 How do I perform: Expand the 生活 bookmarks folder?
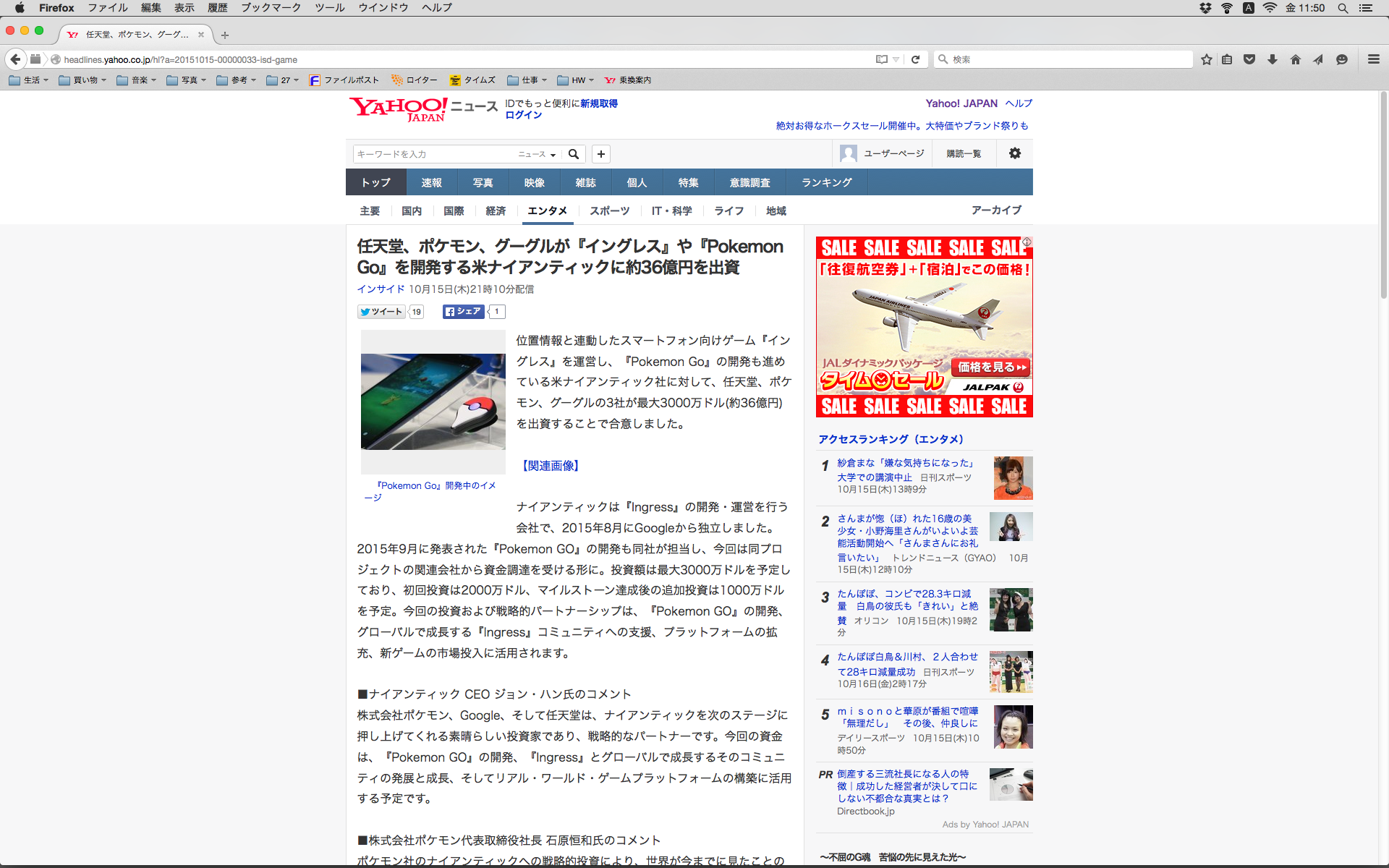click(x=29, y=80)
